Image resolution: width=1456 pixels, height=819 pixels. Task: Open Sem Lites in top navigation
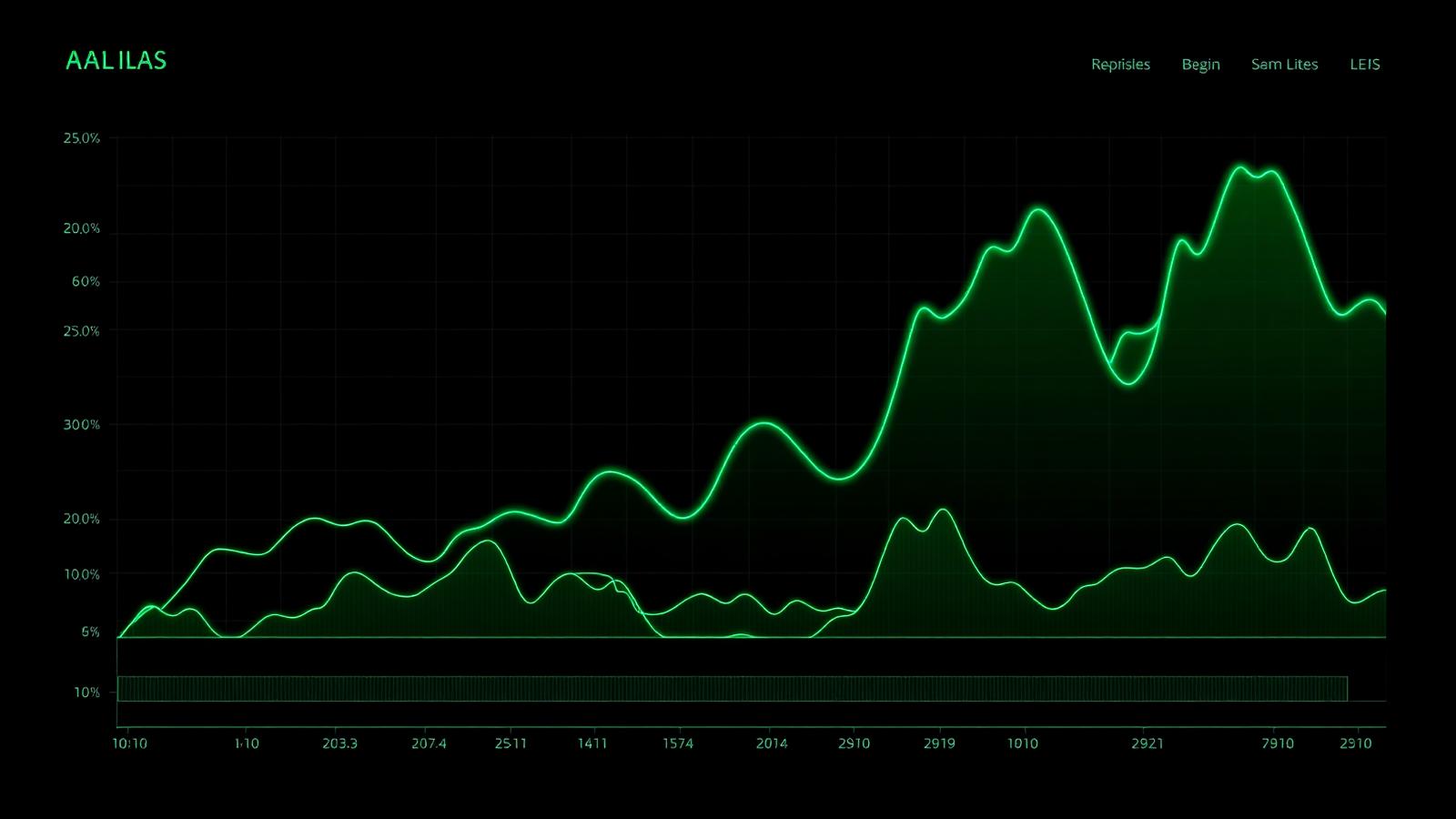(x=1284, y=65)
